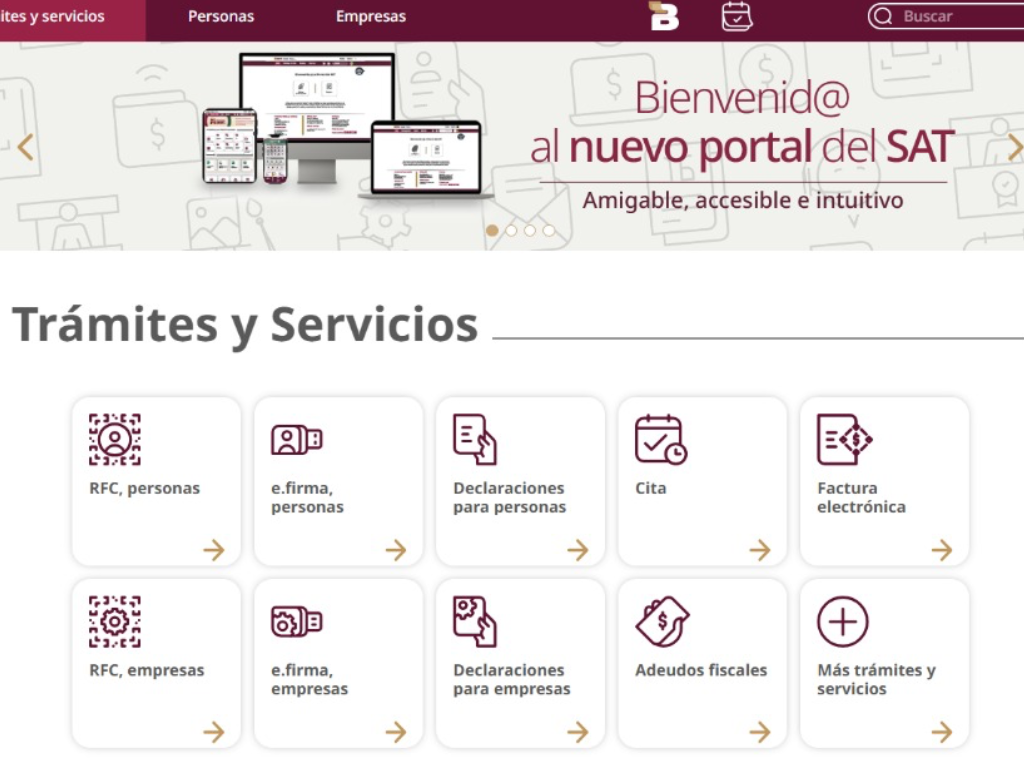The height and width of the screenshot is (768, 1024).
Task: Open the Buzón Tributario icon in header
Action: [x=664, y=16]
